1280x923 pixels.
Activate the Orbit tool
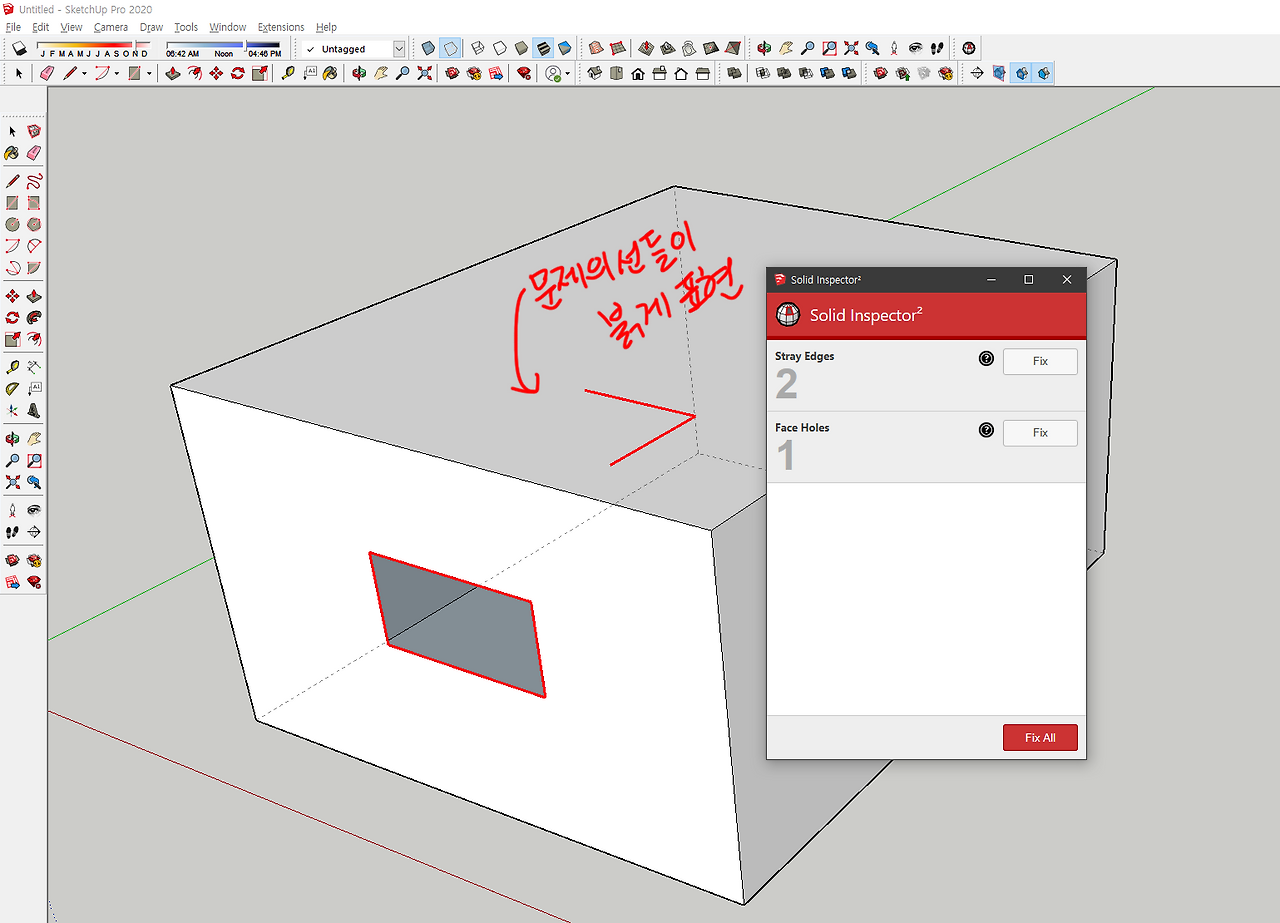357,73
